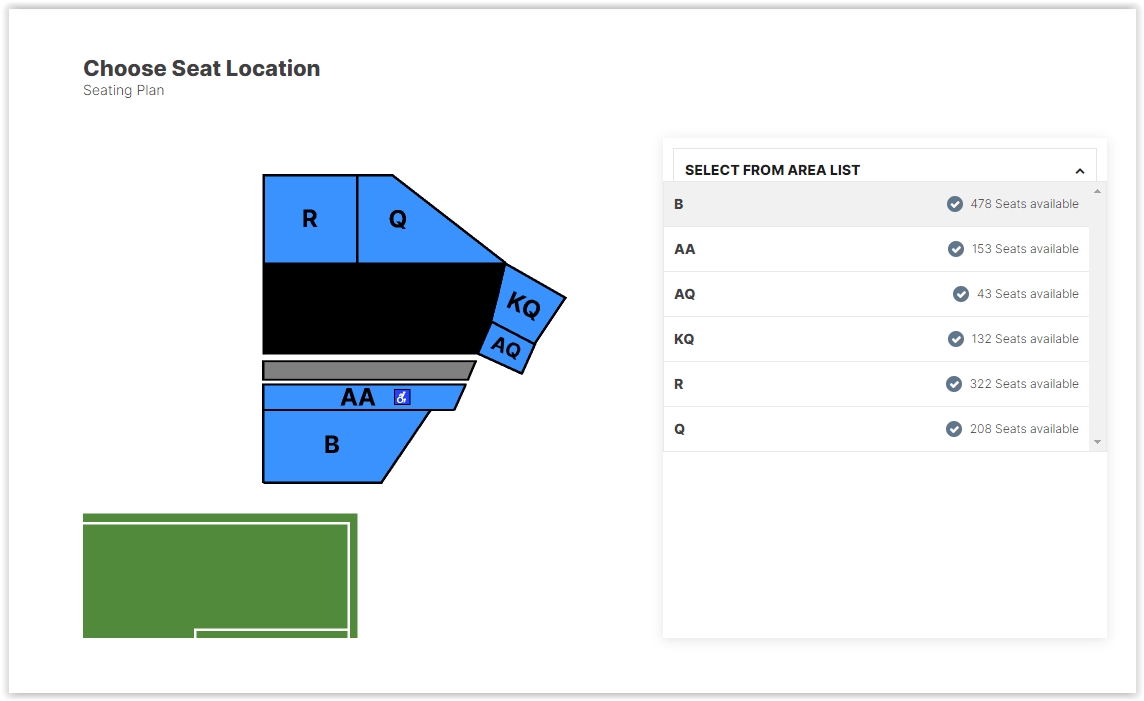1144x701 pixels.
Task: Choose the KQ row in area list
Action: [x=876, y=339]
